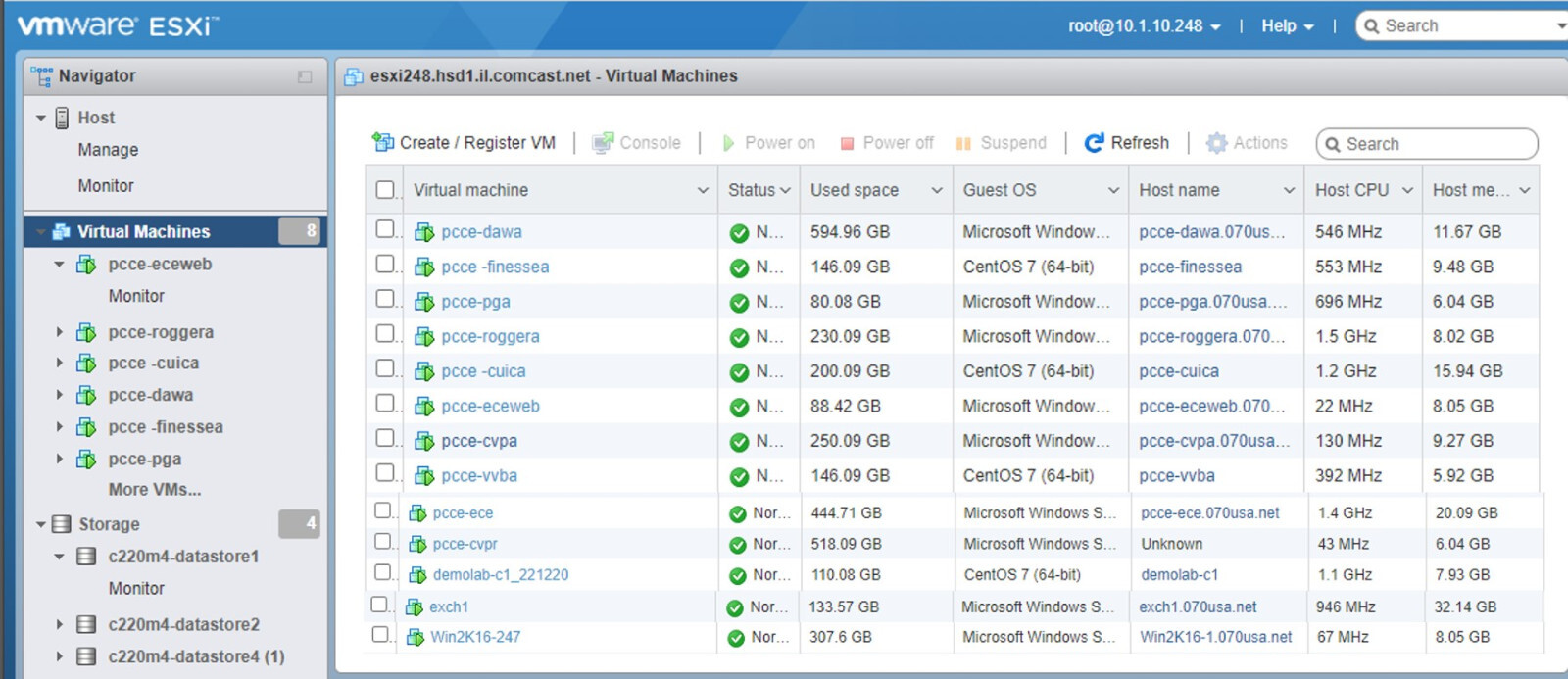This screenshot has height=679, width=1568.
Task: Check the checkbox for pcce-roggera row
Action: click(385, 333)
